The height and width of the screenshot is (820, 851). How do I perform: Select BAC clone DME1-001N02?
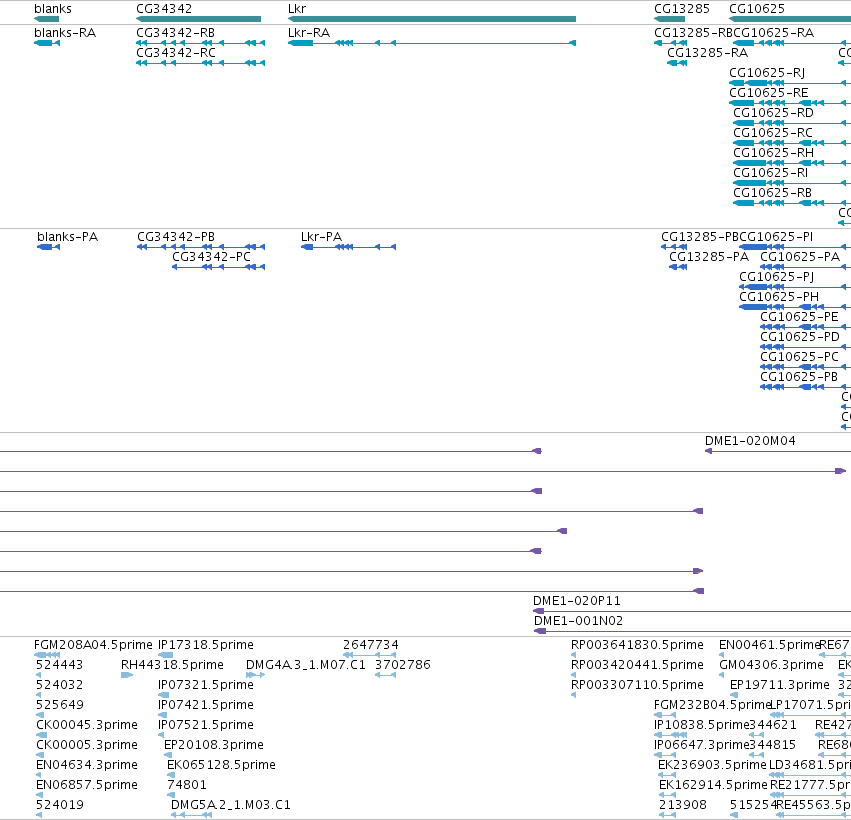click(579, 621)
